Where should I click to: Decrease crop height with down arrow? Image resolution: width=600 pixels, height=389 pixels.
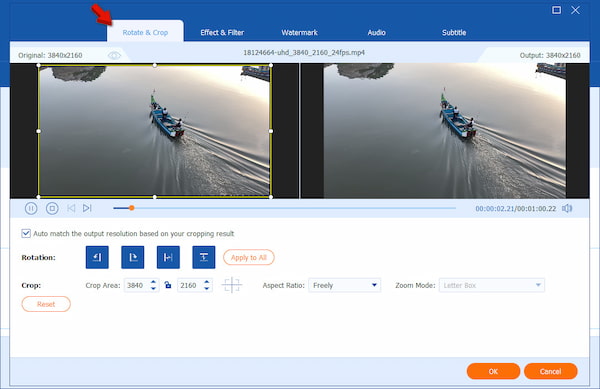[x=207, y=289]
